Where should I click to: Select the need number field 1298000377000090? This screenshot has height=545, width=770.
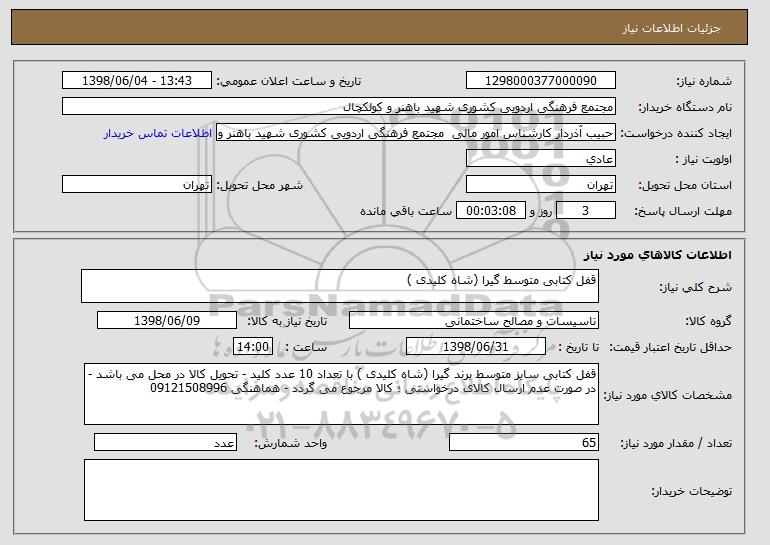click(541, 81)
